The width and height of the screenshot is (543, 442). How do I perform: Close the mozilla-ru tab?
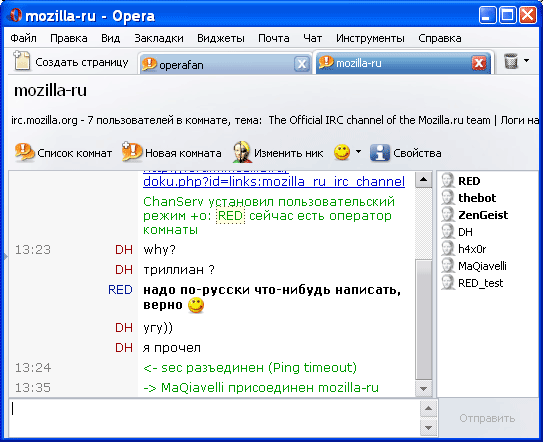pos(479,63)
